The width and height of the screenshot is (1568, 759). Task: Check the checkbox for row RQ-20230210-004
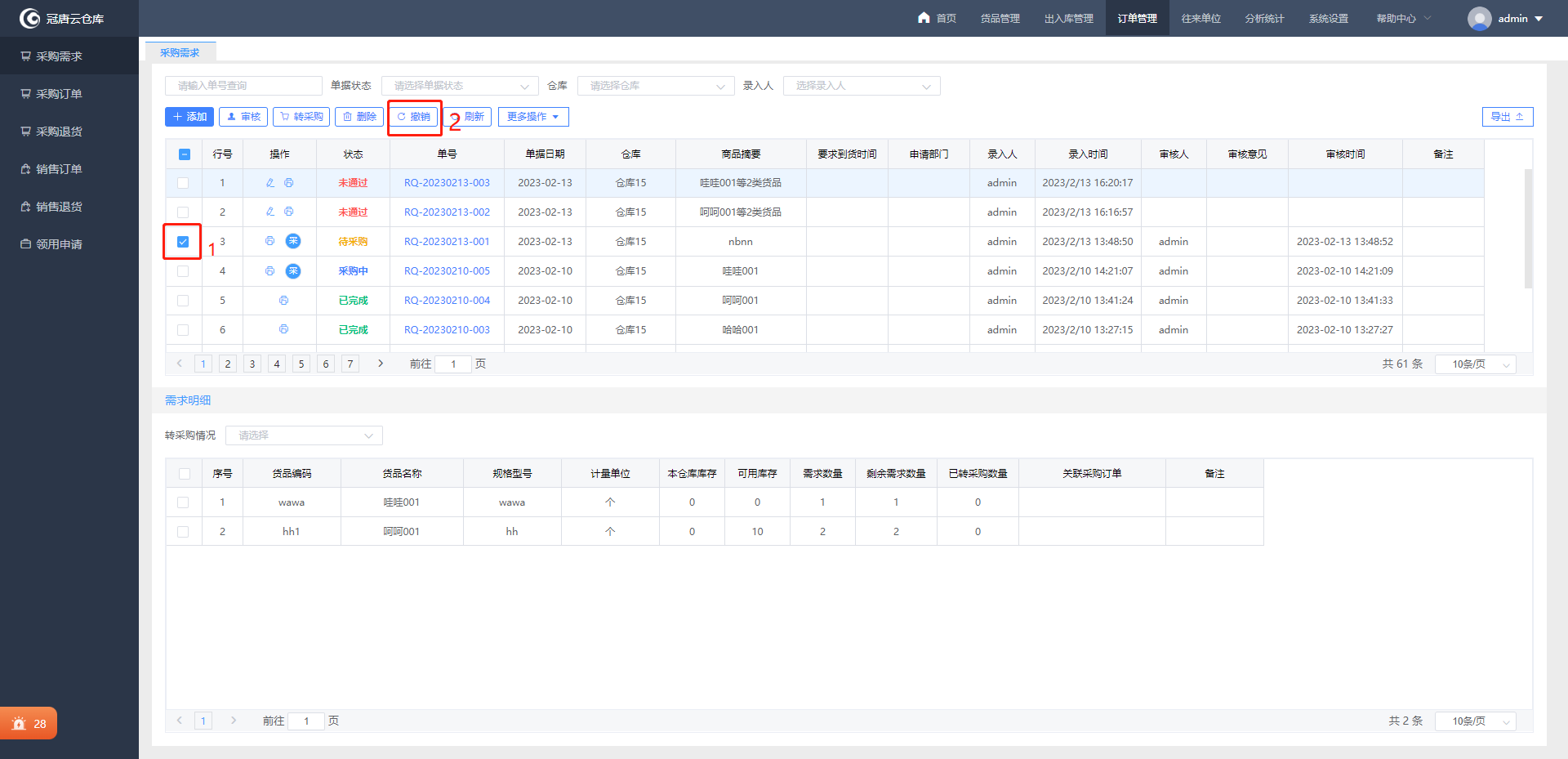click(183, 301)
